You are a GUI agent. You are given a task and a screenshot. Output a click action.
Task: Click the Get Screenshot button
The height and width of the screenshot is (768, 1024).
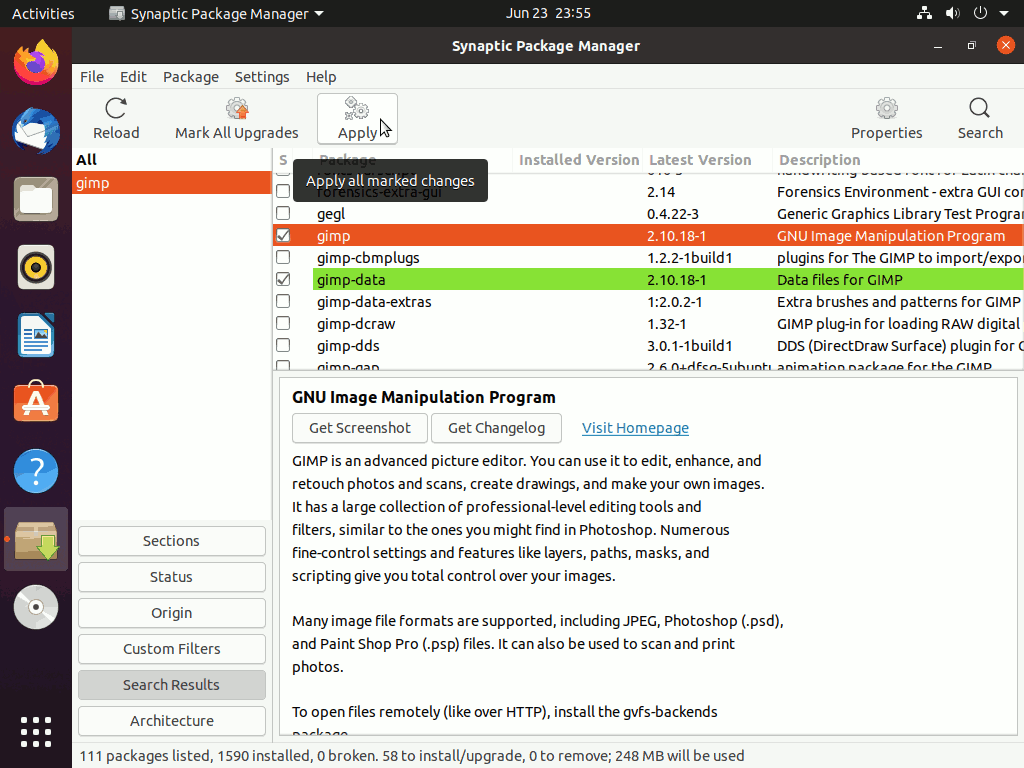[x=360, y=428]
